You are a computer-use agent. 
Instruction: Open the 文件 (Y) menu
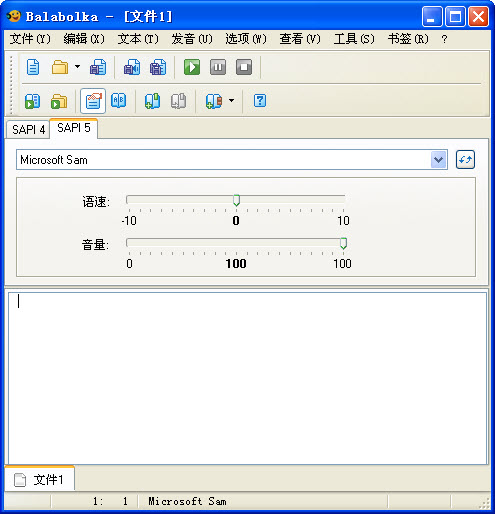(30, 39)
